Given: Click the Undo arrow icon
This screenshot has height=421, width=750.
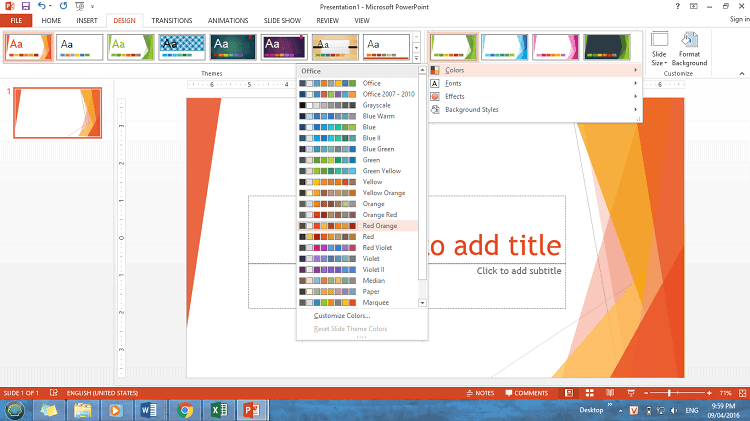Looking at the screenshot, I should 42,6.
